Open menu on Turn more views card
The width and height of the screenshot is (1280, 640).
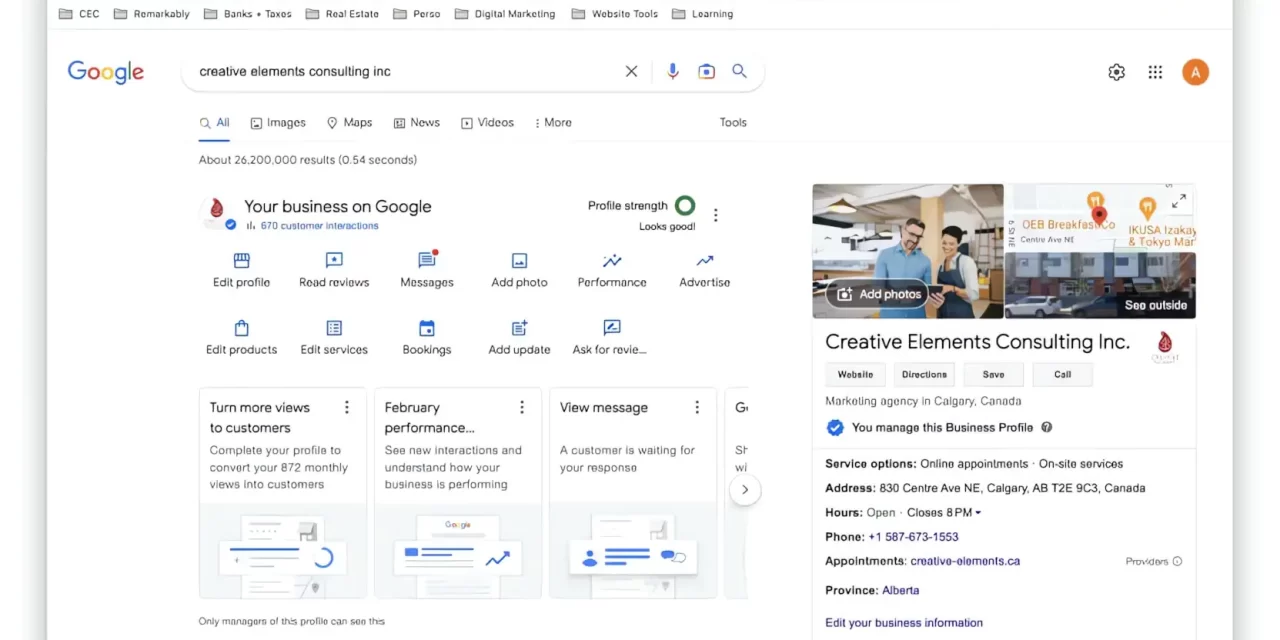coord(347,407)
